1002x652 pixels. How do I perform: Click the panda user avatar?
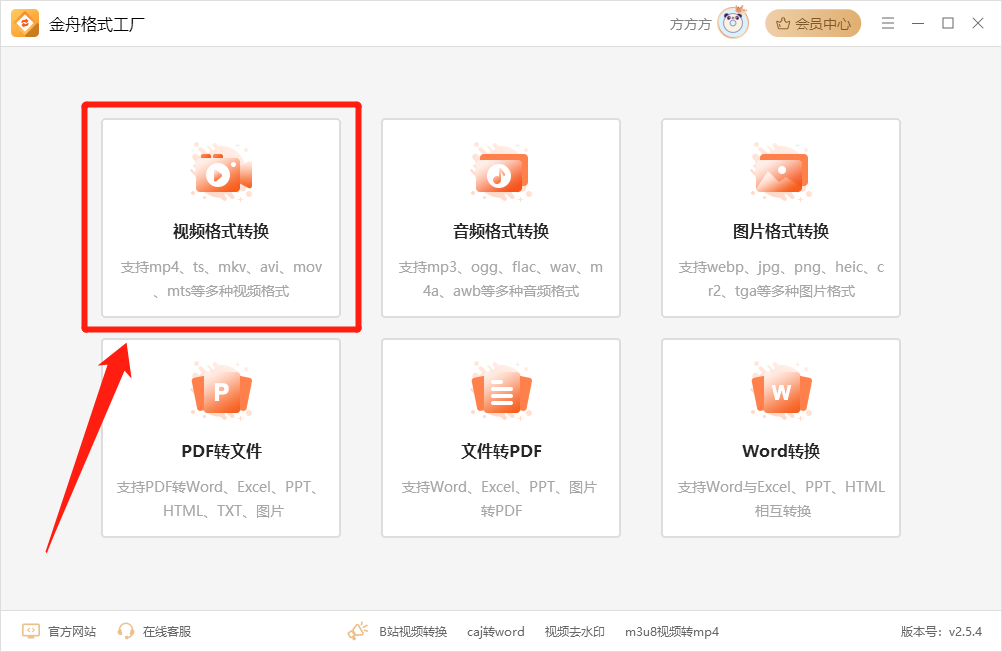click(733, 24)
